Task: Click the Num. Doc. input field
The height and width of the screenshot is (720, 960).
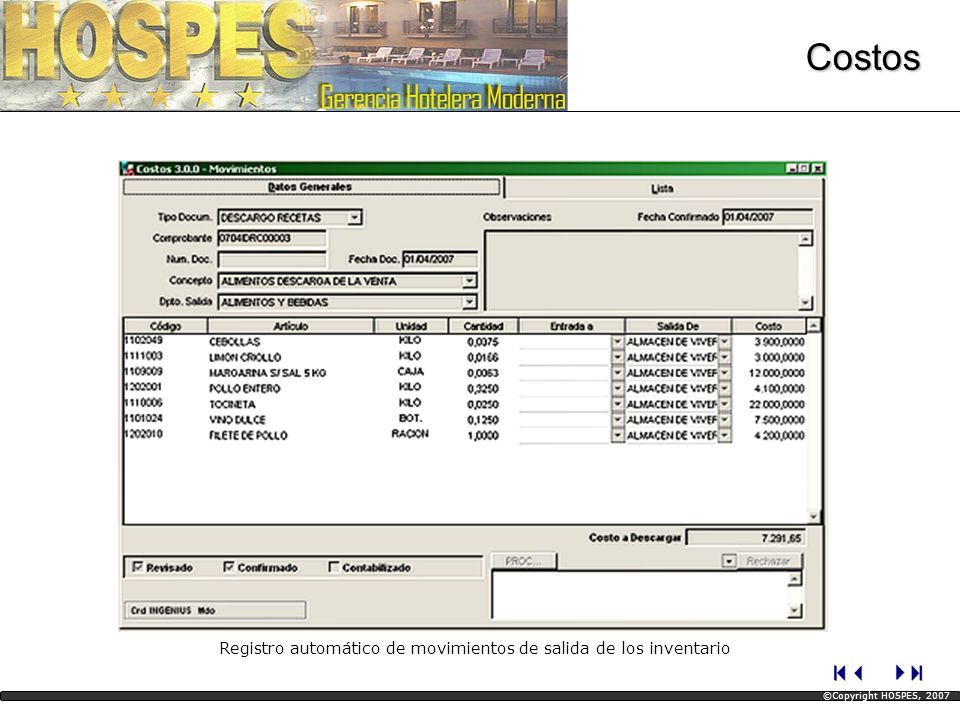Action: (272, 260)
